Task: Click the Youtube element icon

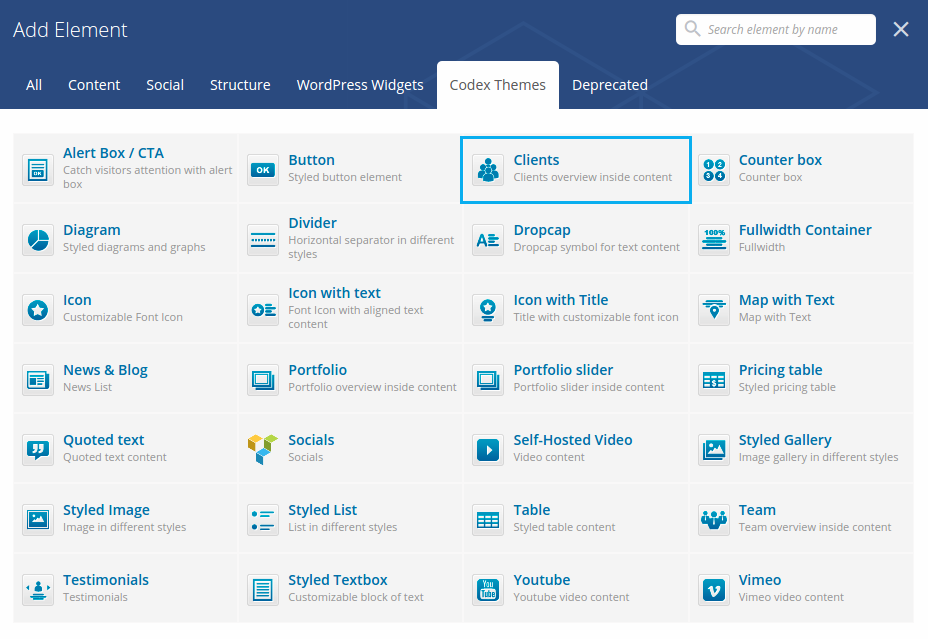Action: point(488,590)
